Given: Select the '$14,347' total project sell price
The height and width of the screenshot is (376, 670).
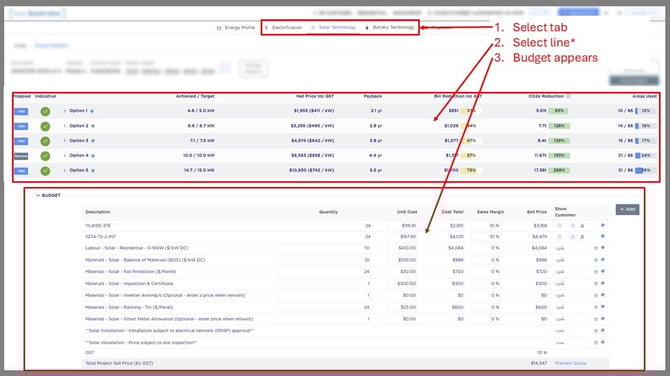Looking at the screenshot, I should tap(539, 363).
